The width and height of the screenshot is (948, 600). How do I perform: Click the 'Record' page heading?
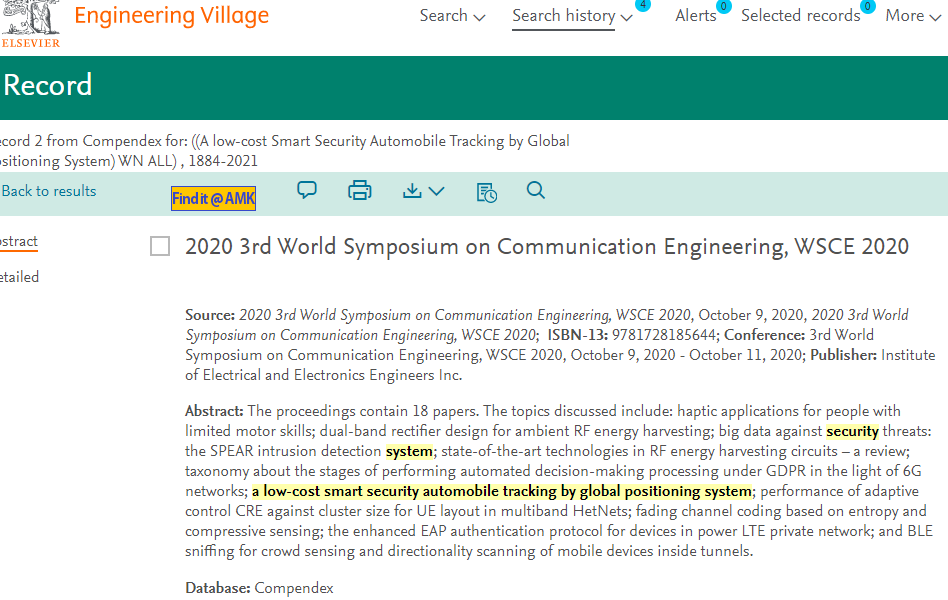pos(48,85)
